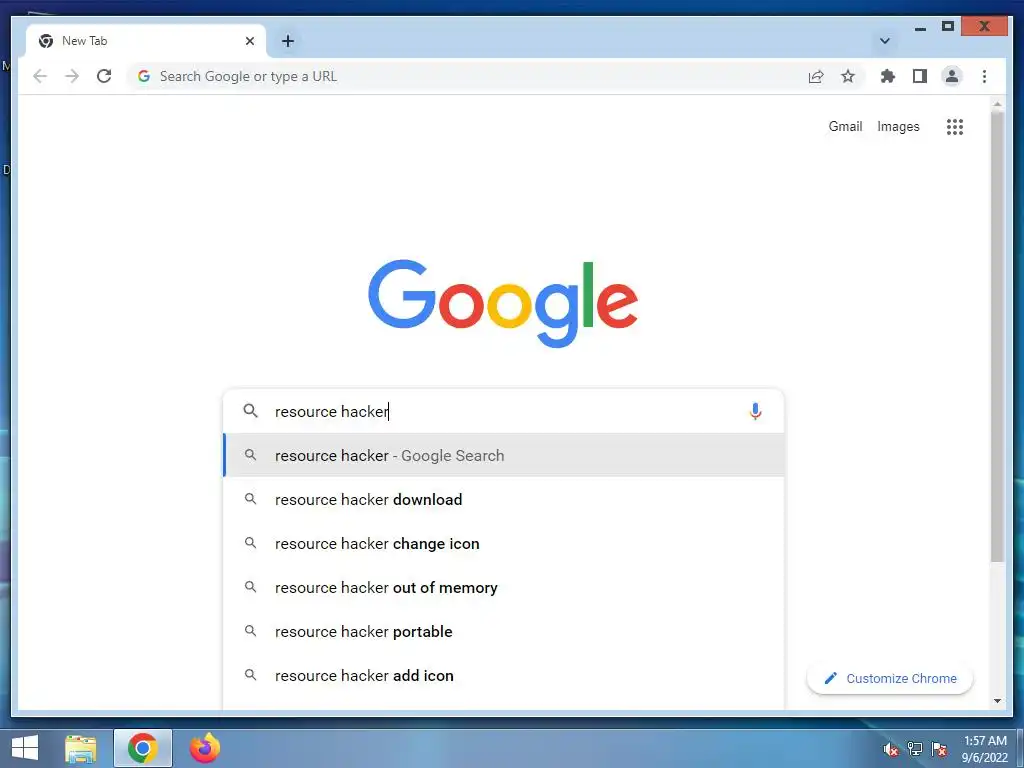
Task: Click the muted volume tray icon
Action: point(889,749)
